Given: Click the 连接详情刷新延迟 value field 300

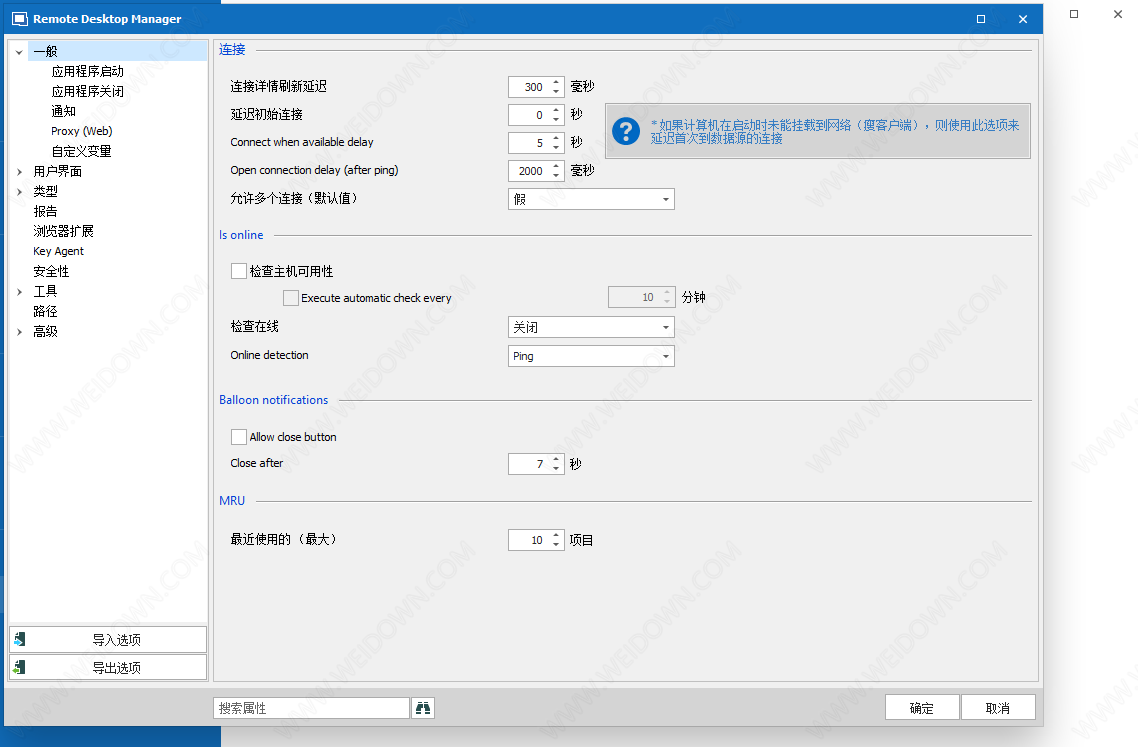Looking at the screenshot, I should (530, 86).
